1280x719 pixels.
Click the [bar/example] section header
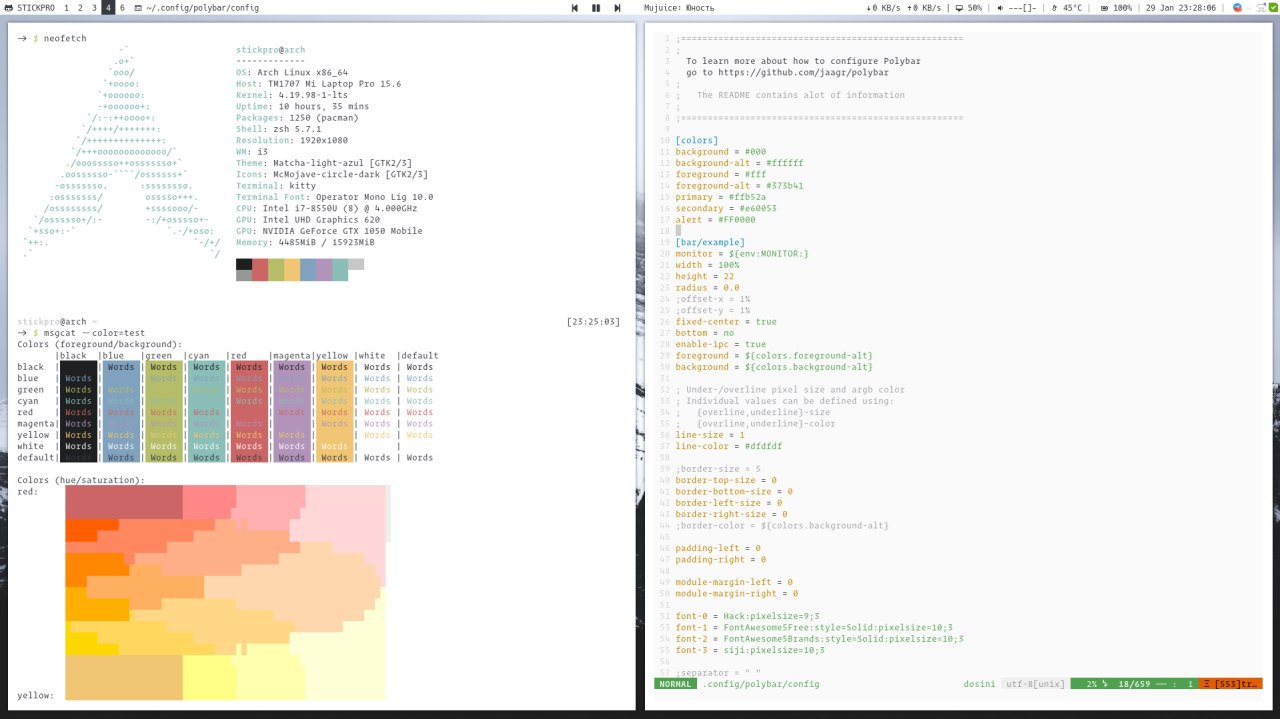tap(710, 242)
